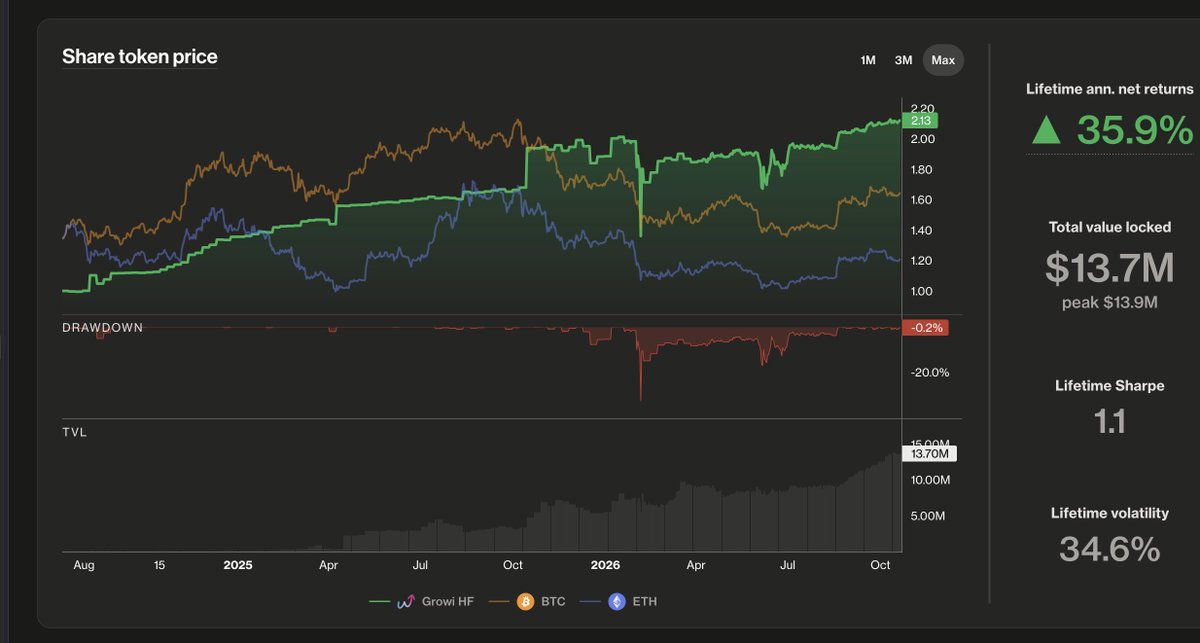Click the 34.6% lifetime volatility value
The image size is (1200, 643).
click(x=1109, y=548)
